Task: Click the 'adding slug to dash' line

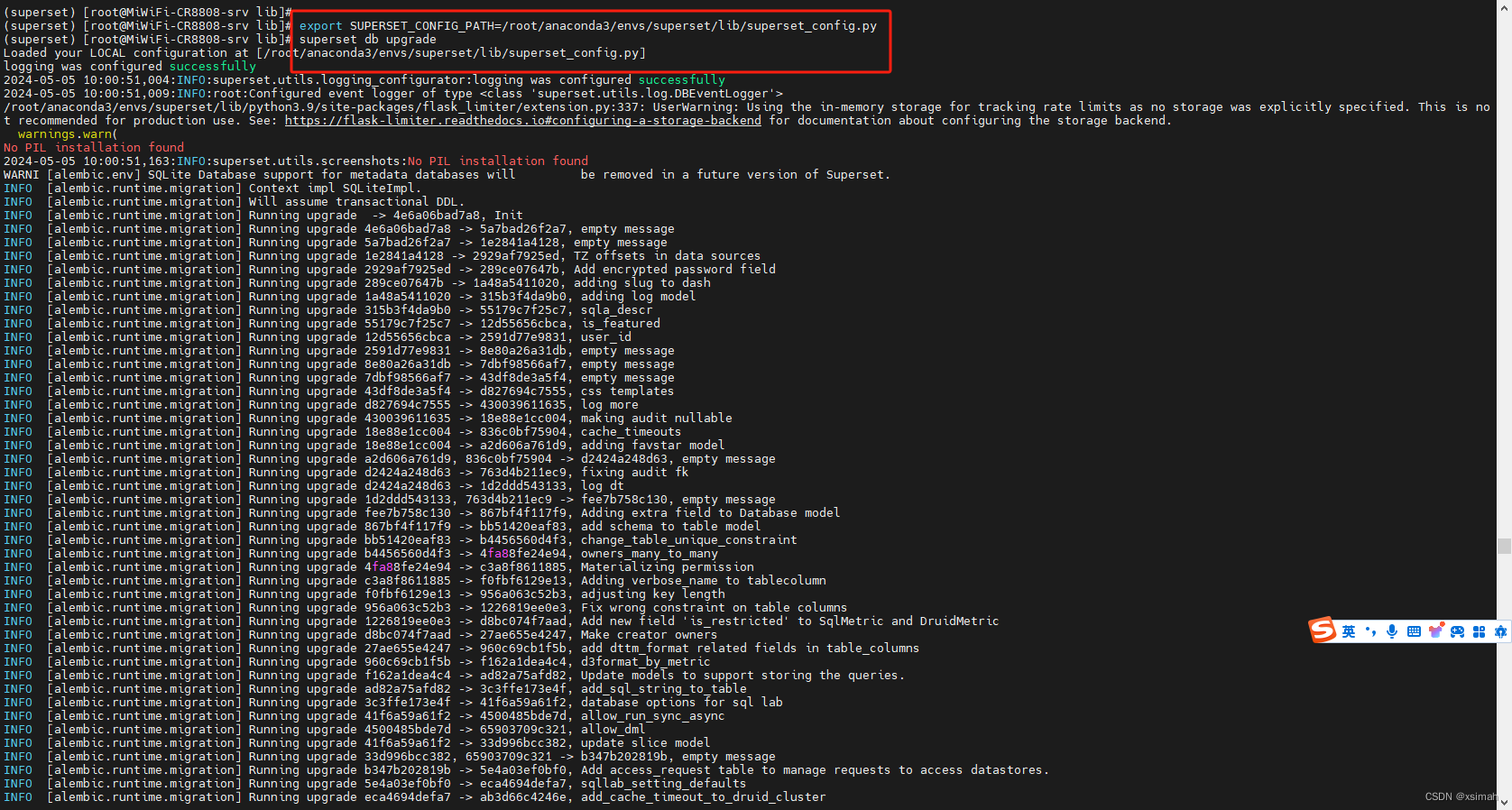Action: click(357, 282)
